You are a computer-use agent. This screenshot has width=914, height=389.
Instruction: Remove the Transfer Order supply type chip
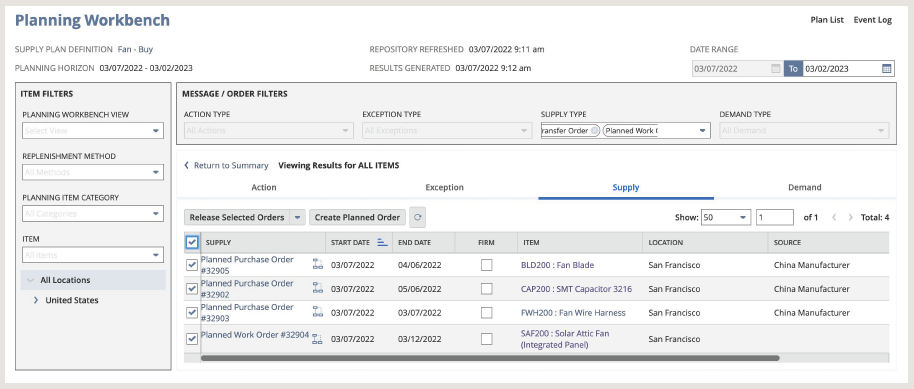click(x=594, y=131)
